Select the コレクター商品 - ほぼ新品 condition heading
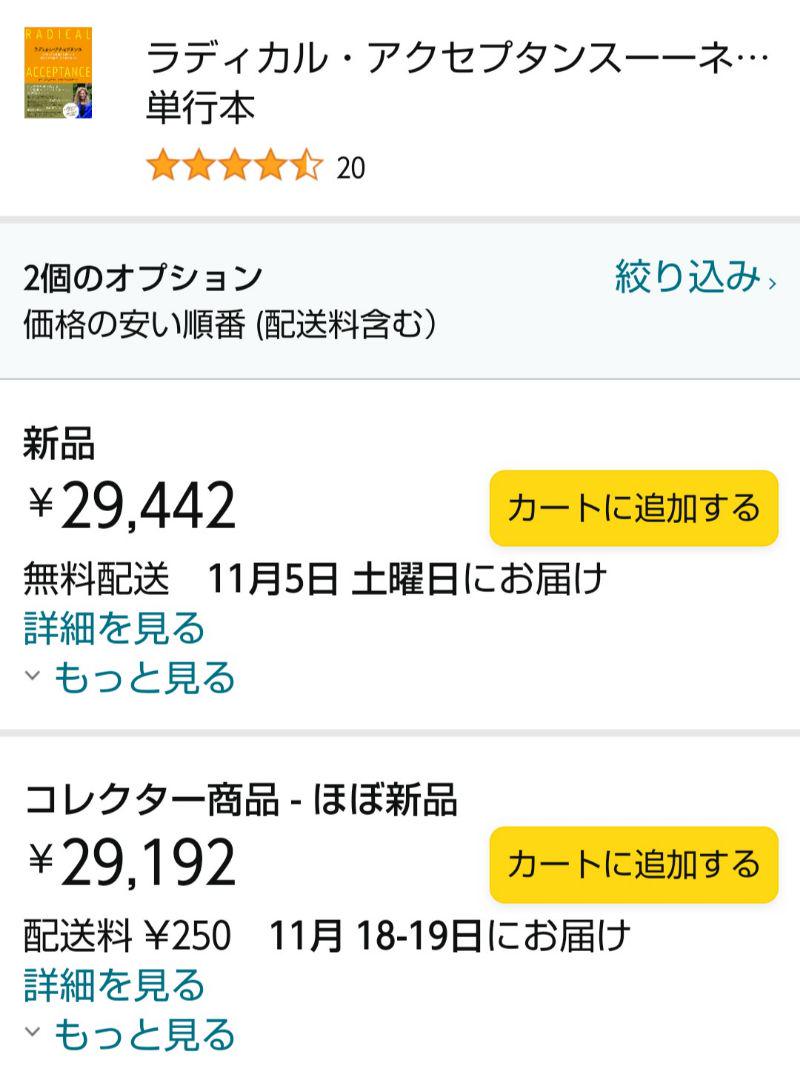The width and height of the screenshot is (800, 1080). [x=240, y=800]
